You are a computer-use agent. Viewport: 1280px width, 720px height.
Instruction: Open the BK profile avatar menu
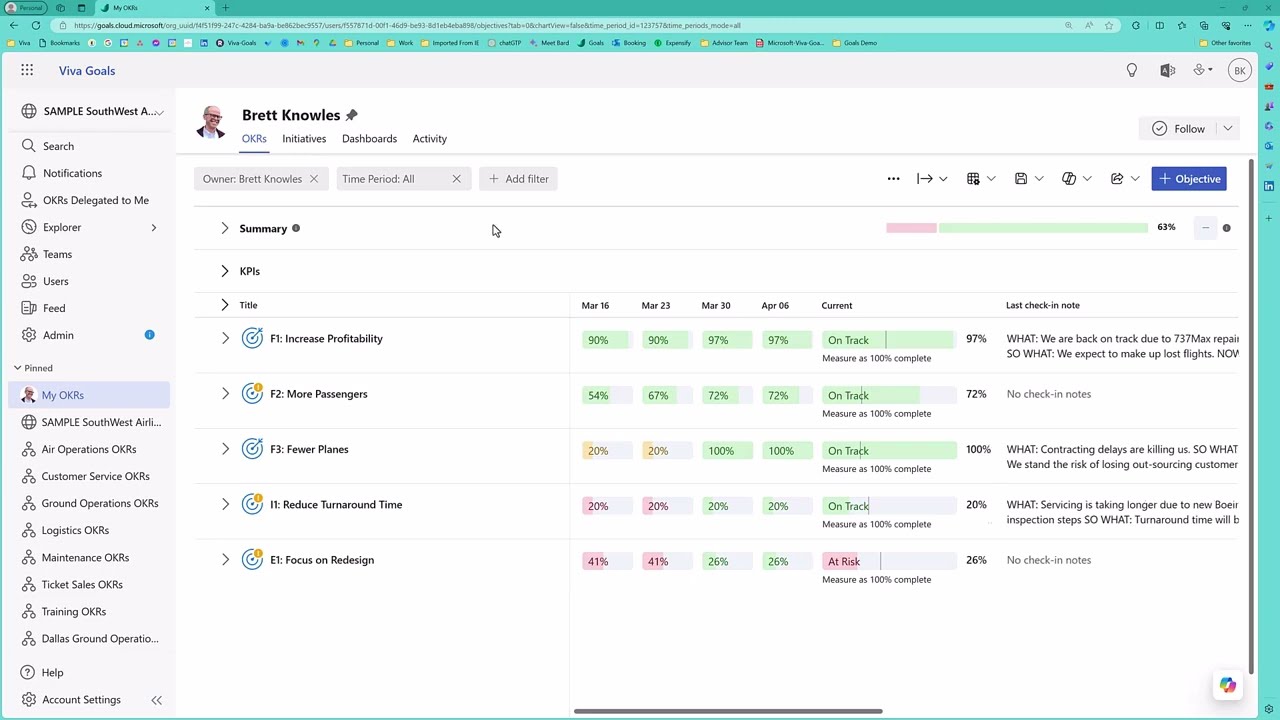pyautogui.click(x=1240, y=70)
